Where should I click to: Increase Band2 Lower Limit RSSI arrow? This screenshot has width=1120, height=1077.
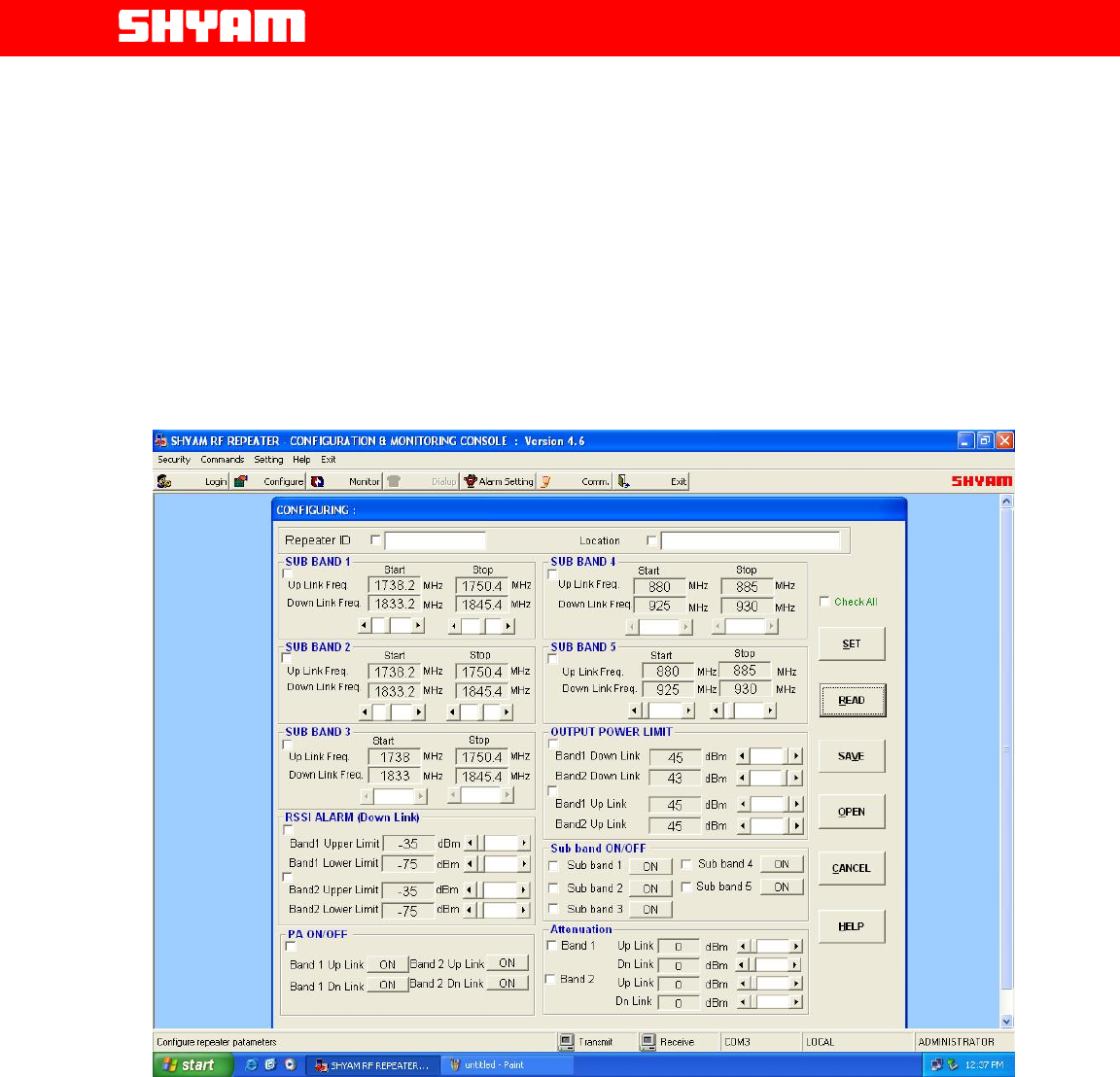[x=524, y=910]
